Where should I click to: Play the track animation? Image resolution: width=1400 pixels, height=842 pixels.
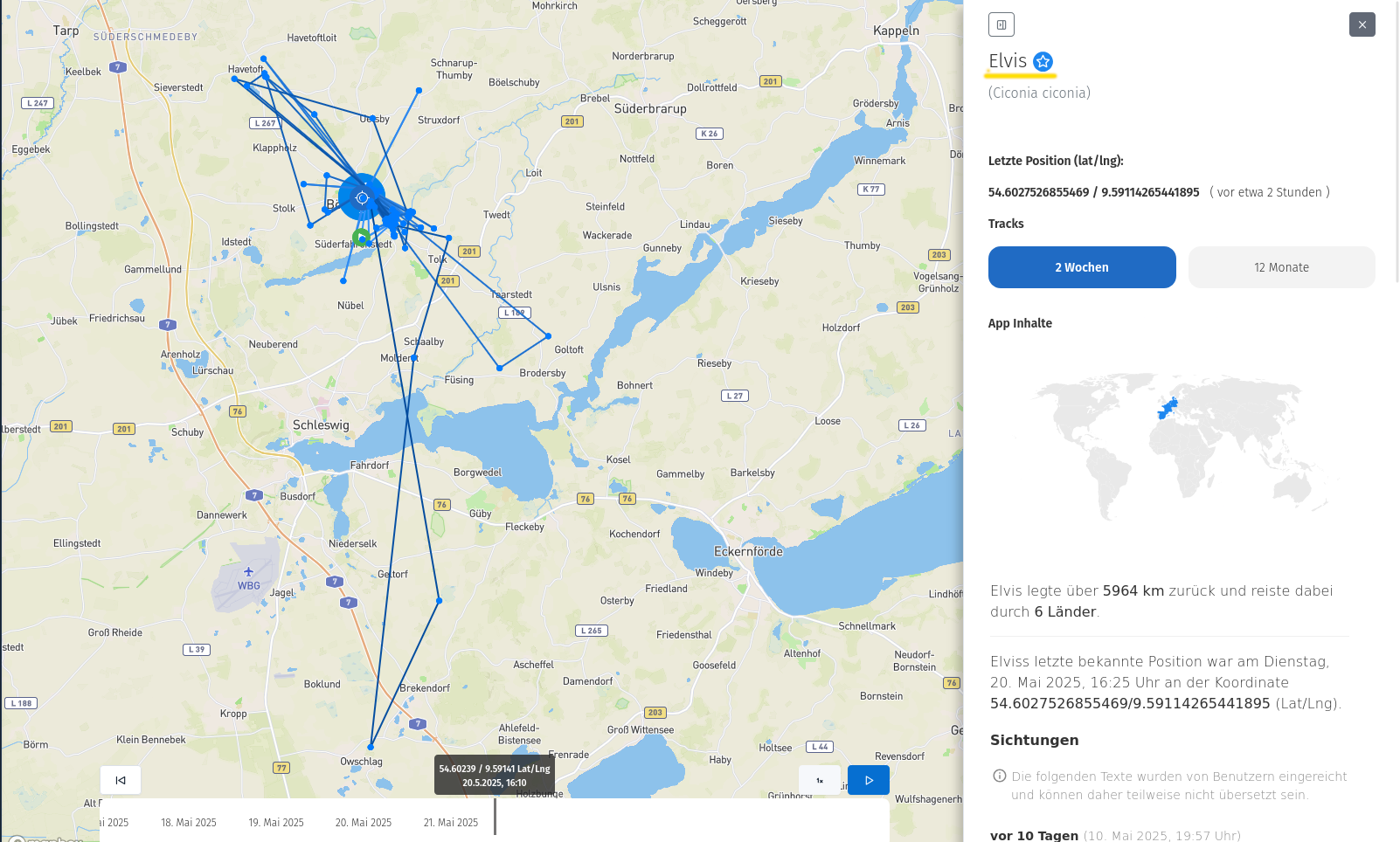click(x=868, y=780)
